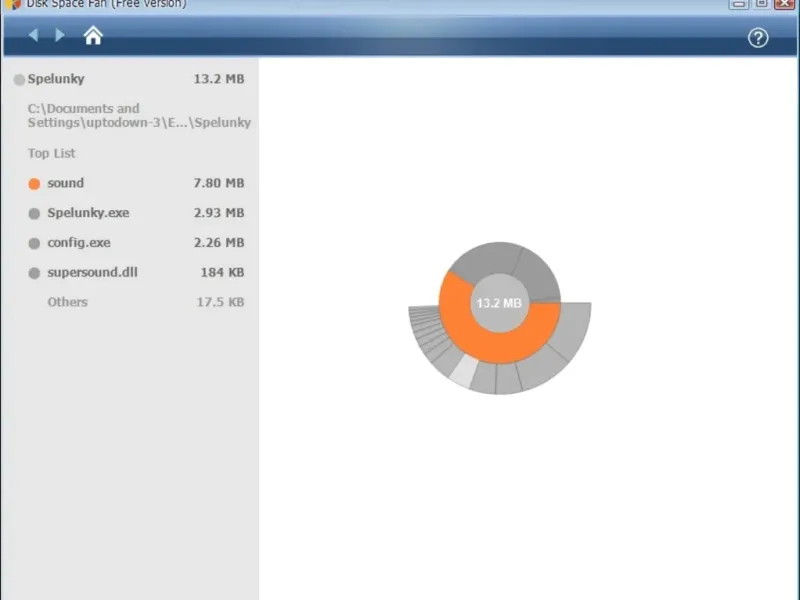Return to the home view
This screenshot has height=600, width=800.
(93, 36)
